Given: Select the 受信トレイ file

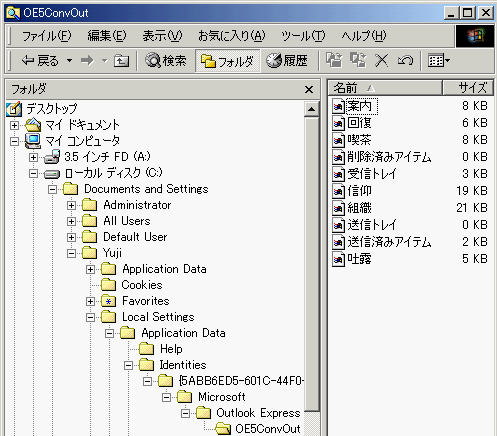Looking at the screenshot, I should (x=372, y=174).
